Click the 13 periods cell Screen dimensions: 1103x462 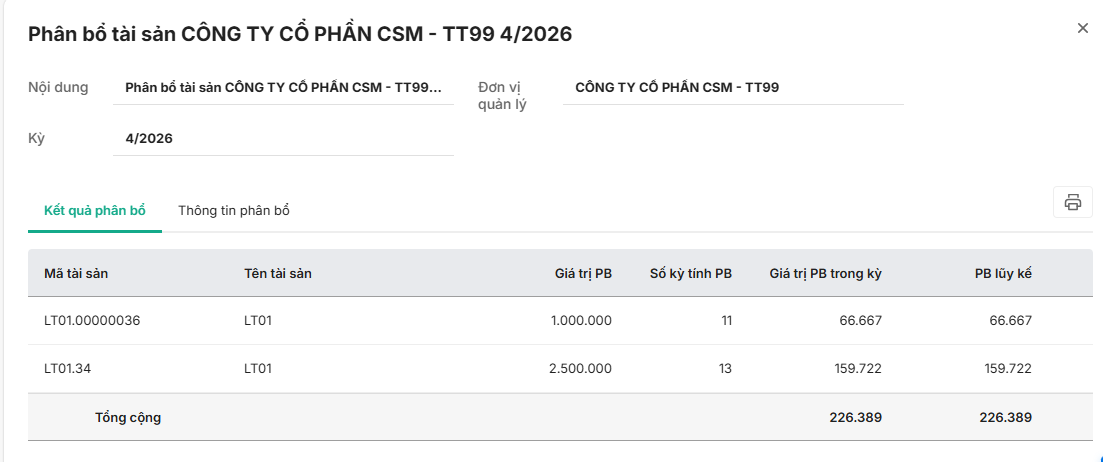(x=725, y=369)
